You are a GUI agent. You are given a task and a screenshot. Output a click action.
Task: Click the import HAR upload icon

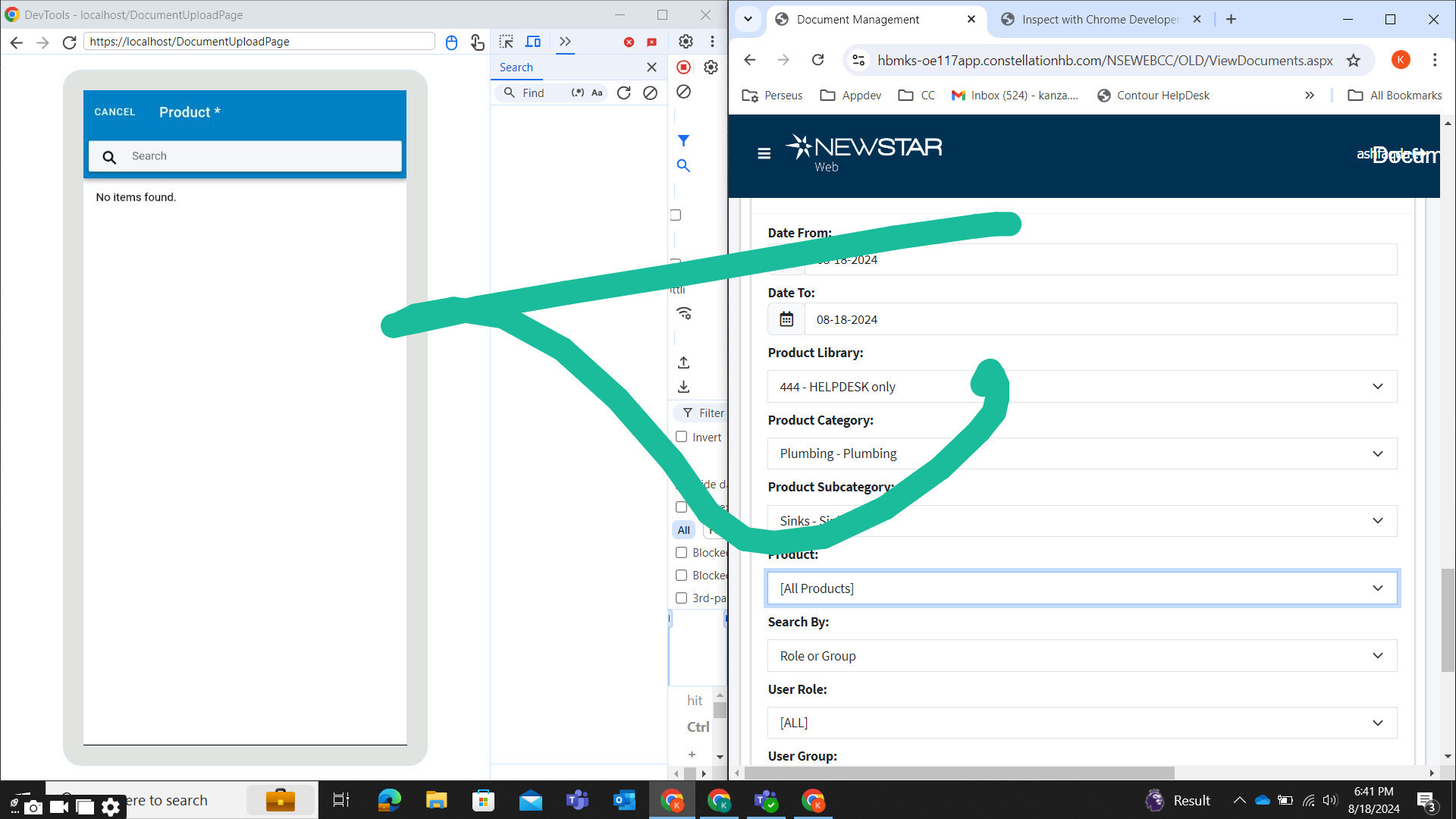click(x=683, y=362)
